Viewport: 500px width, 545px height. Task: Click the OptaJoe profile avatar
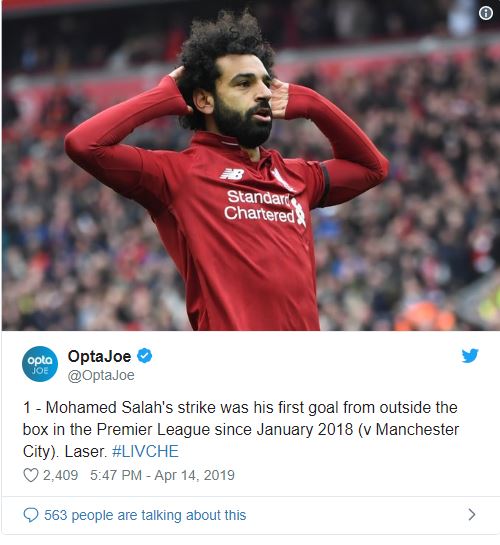[x=40, y=364]
